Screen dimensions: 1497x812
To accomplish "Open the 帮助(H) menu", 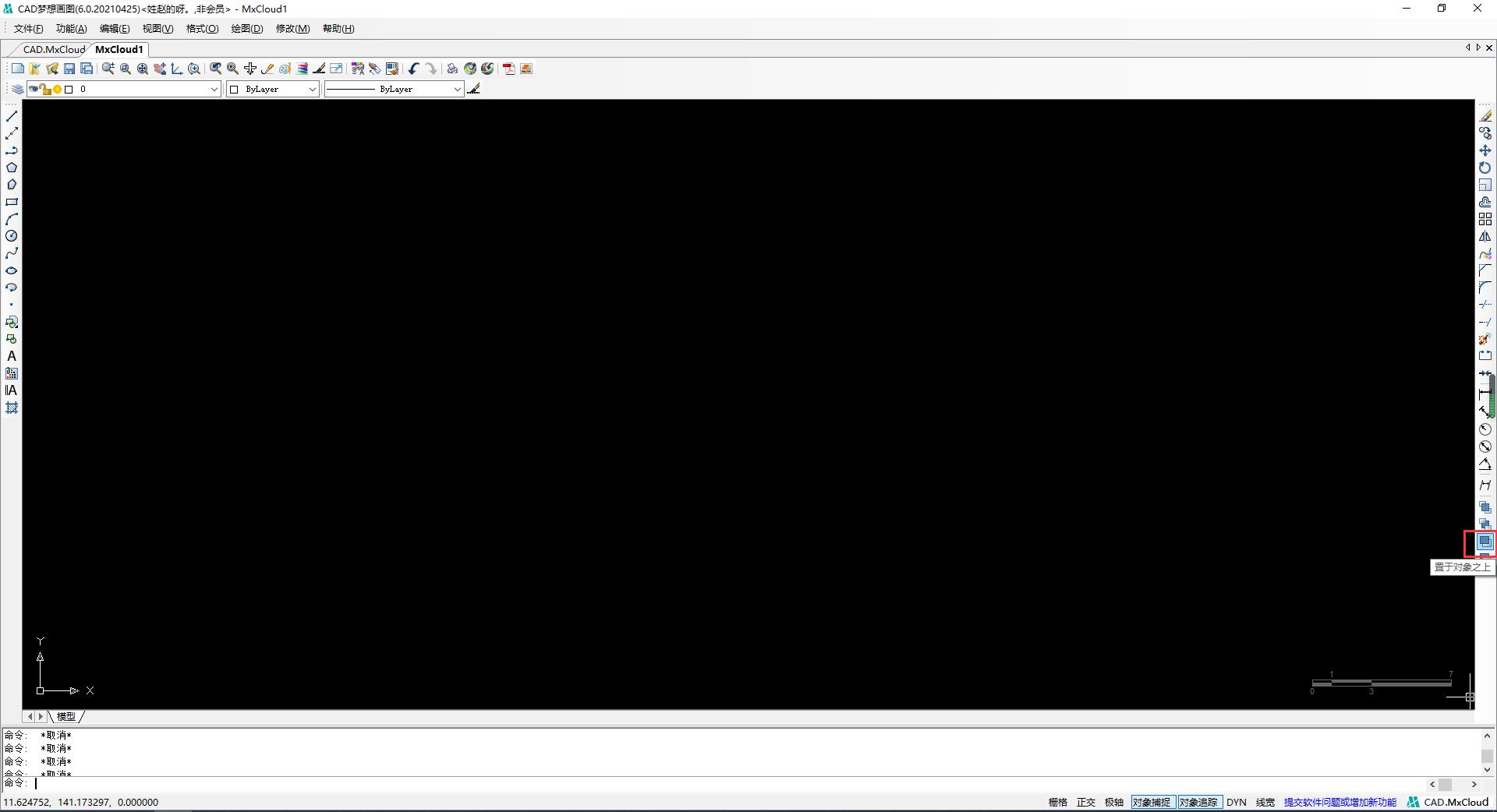I will pos(338,29).
